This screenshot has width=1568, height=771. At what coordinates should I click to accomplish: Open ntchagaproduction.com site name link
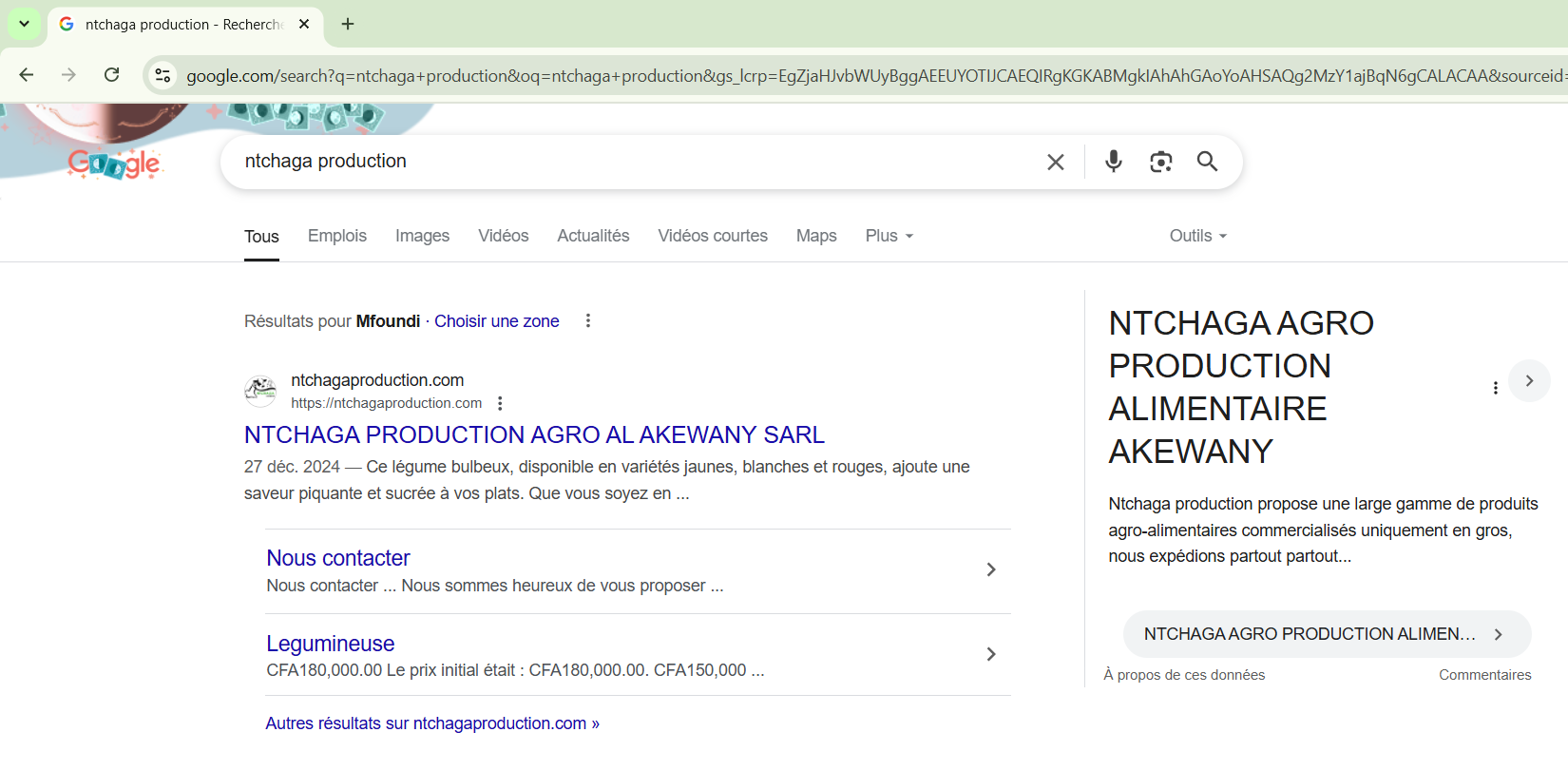pyautogui.click(x=377, y=380)
